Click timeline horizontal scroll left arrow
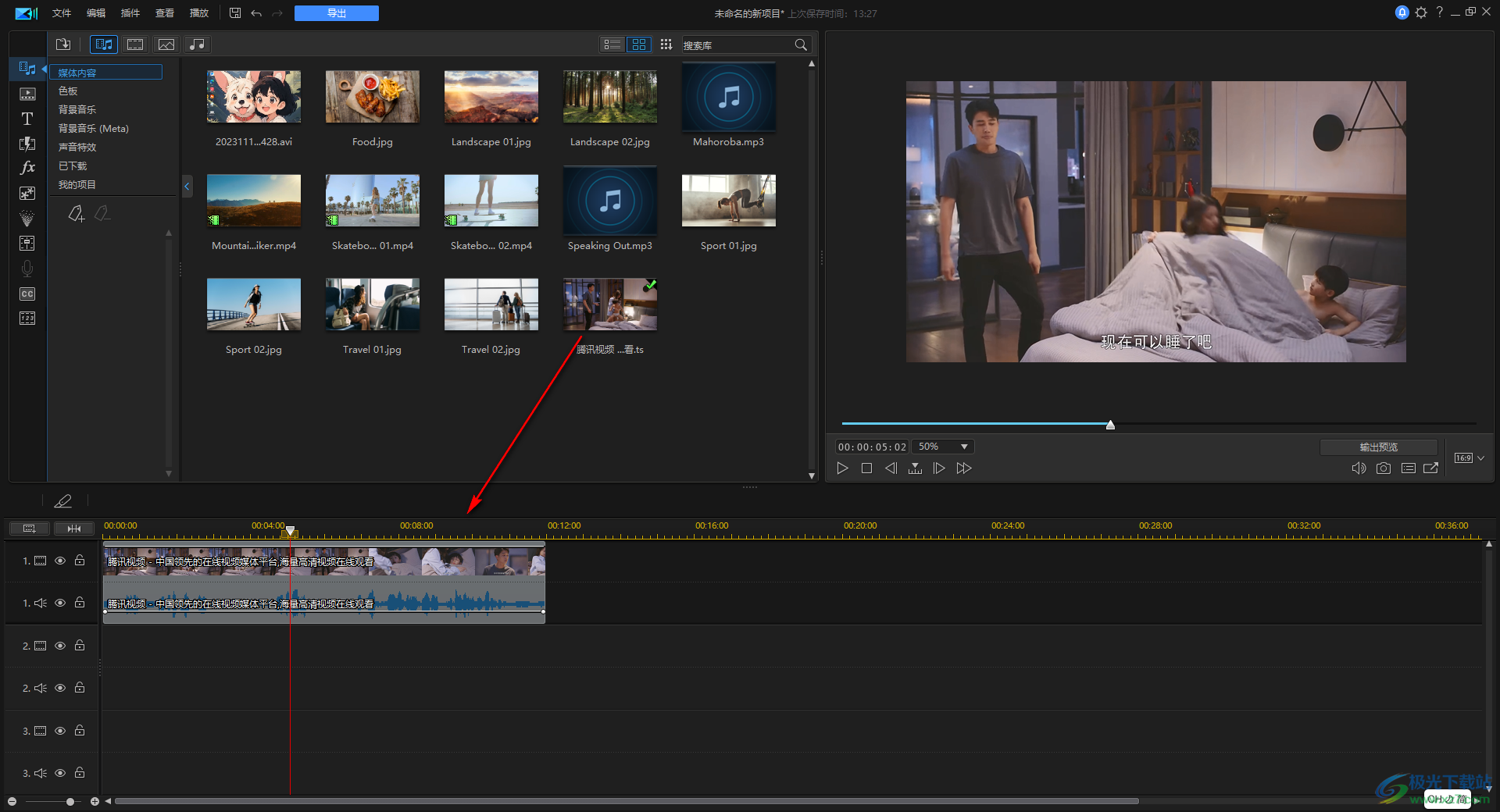This screenshot has width=1500, height=812. (108, 801)
